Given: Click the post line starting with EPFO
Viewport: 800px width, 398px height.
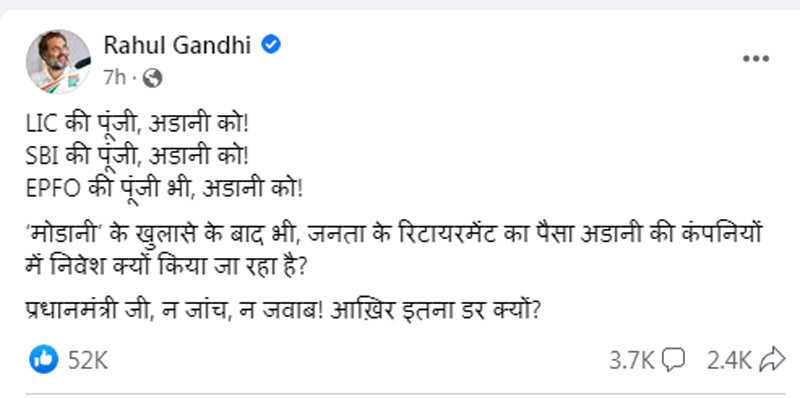Looking at the screenshot, I should tap(164, 189).
